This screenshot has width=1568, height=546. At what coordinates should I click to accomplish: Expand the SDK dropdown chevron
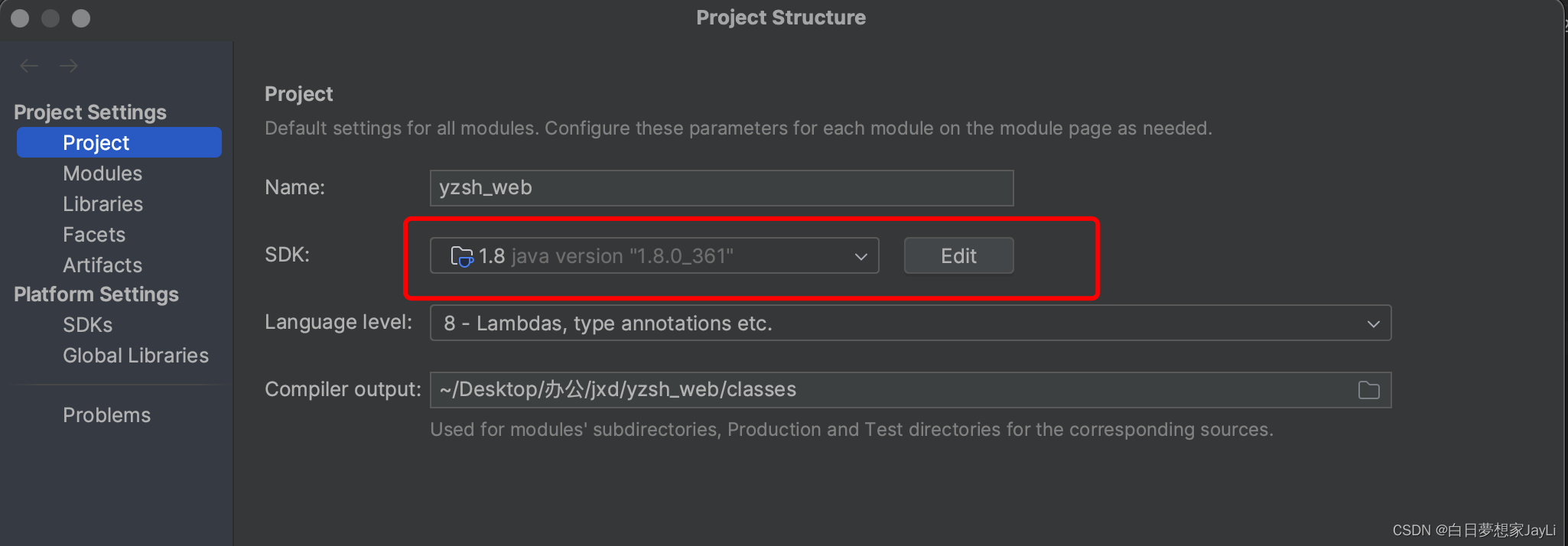click(x=861, y=256)
